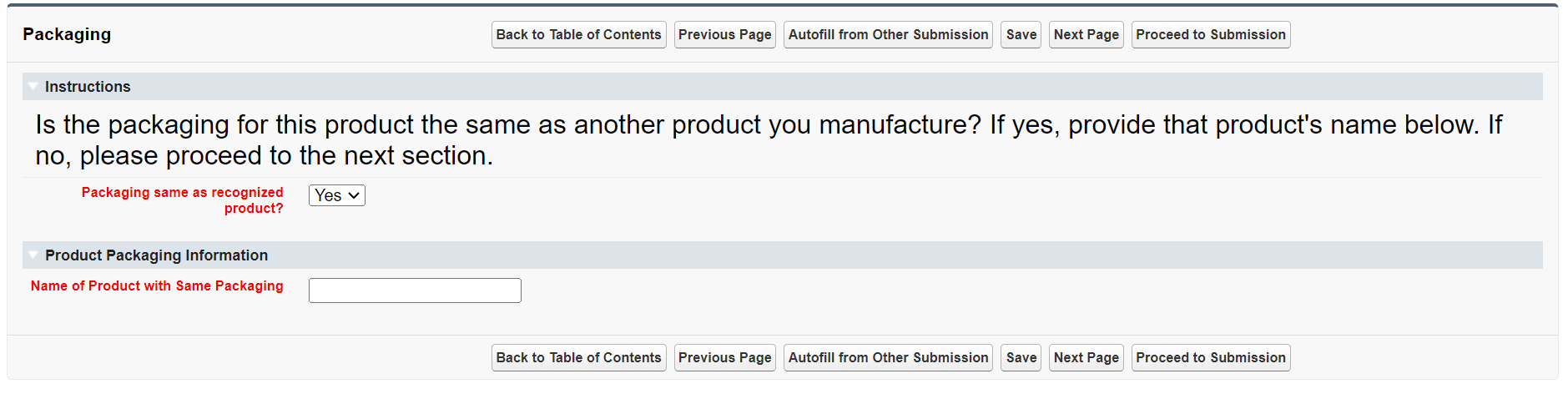The height and width of the screenshot is (394, 1568).
Task: Click the Name of Product with Same Packaging field
Action: [415, 290]
